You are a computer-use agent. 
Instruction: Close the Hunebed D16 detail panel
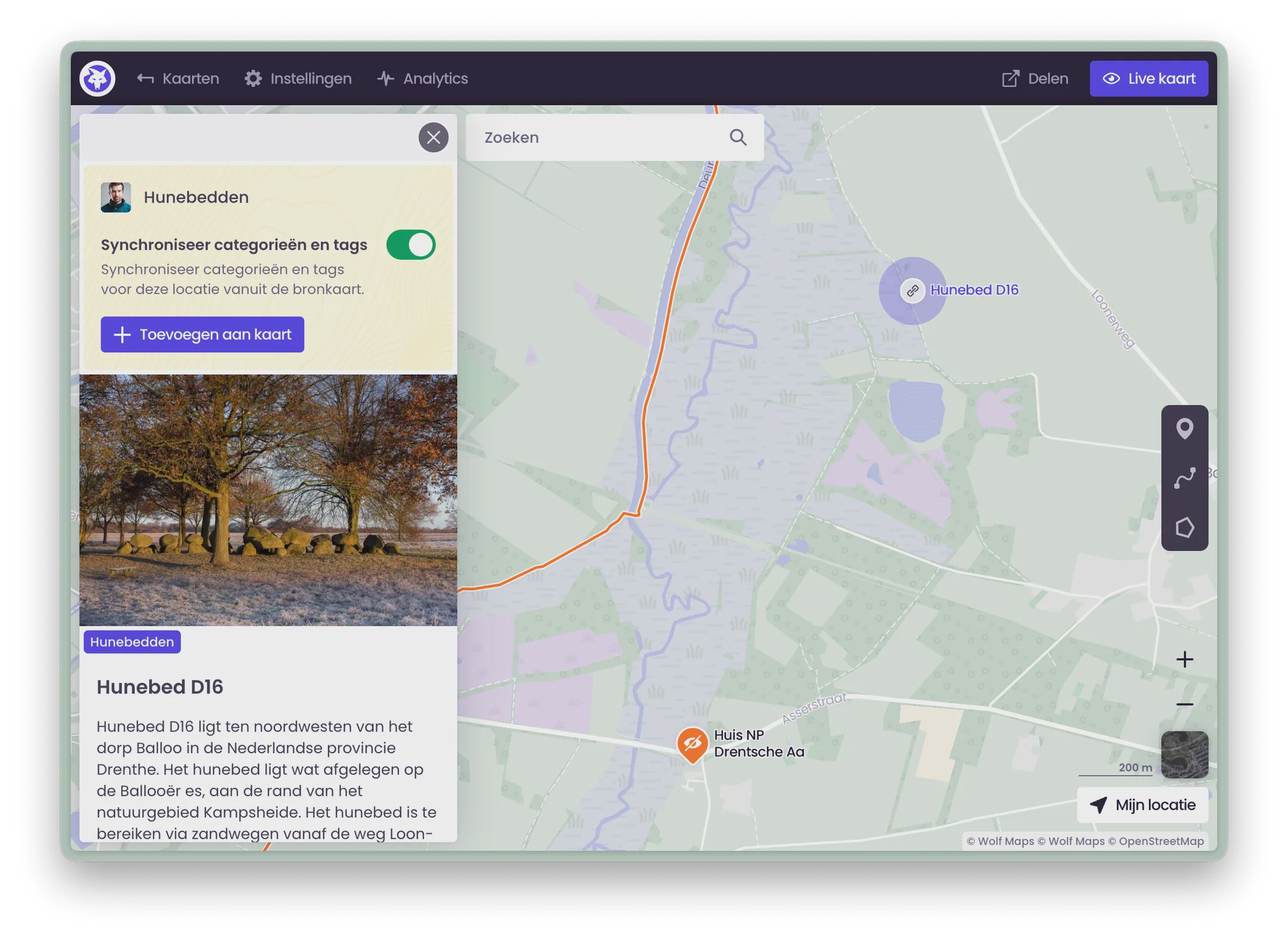pyautogui.click(x=433, y=137)
